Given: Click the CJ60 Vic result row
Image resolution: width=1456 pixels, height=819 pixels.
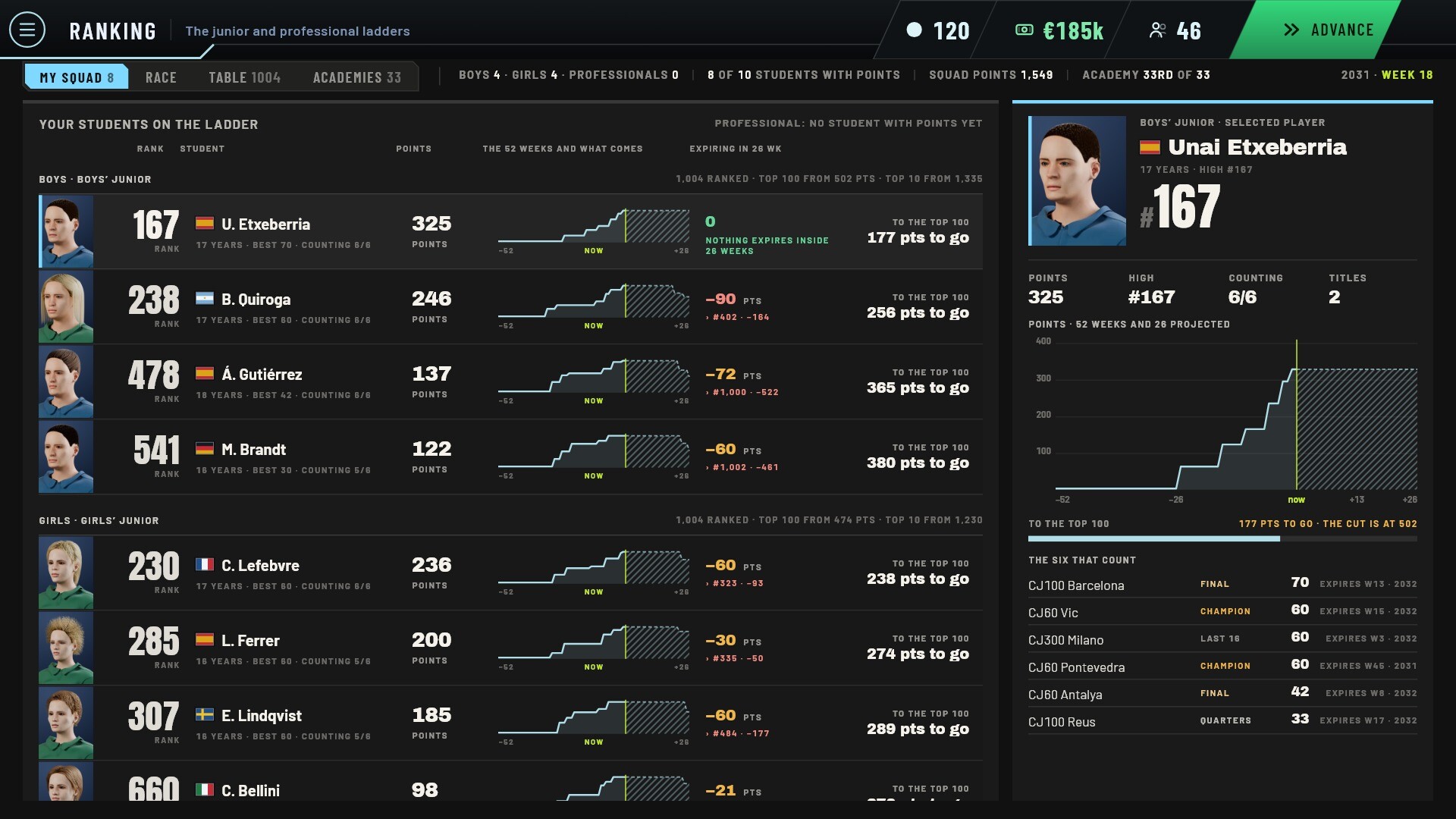Looking at the screenshot, I should pos(1222,611).
